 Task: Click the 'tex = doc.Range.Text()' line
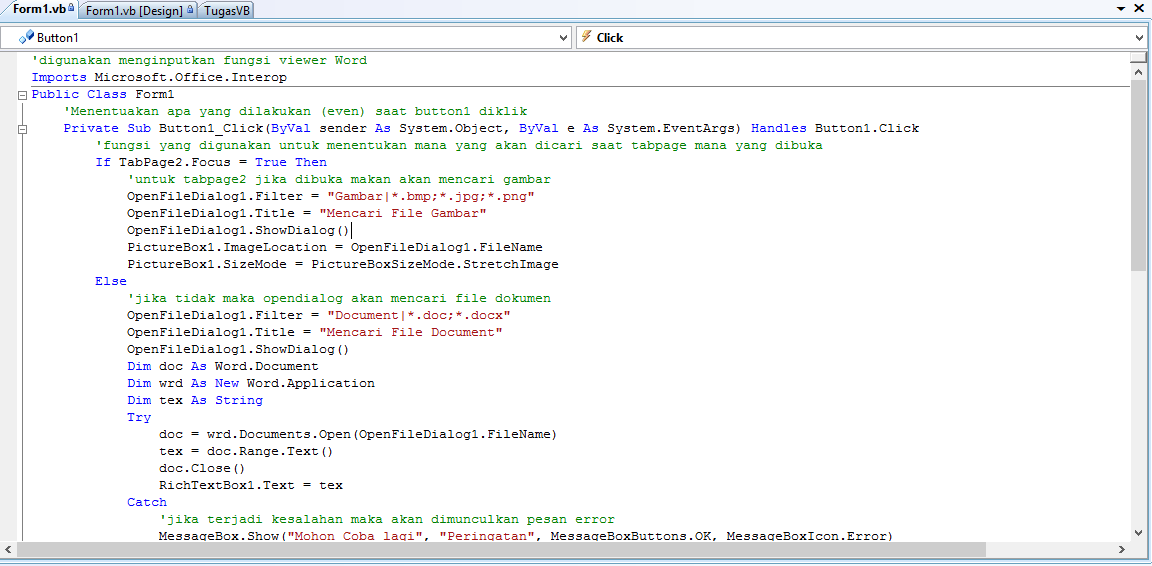point(246,451)
